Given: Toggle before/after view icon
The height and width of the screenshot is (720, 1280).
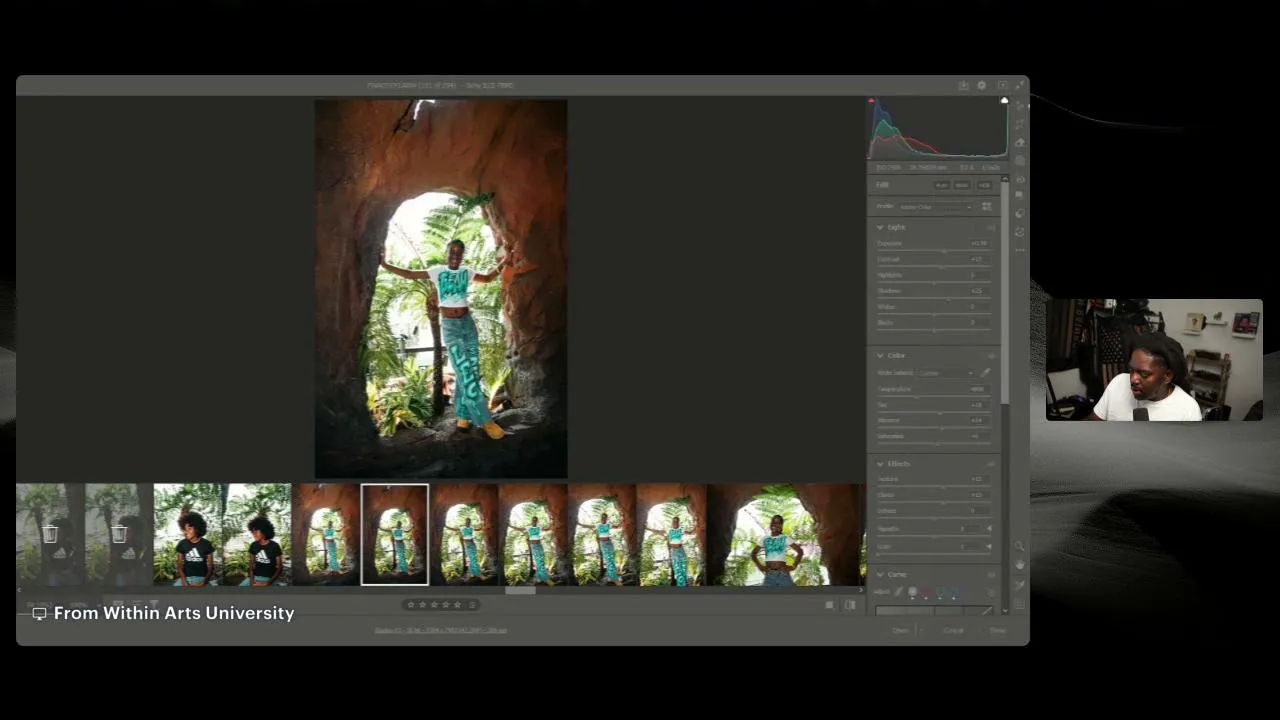Looking at the screenshot, I should (850, 604).
